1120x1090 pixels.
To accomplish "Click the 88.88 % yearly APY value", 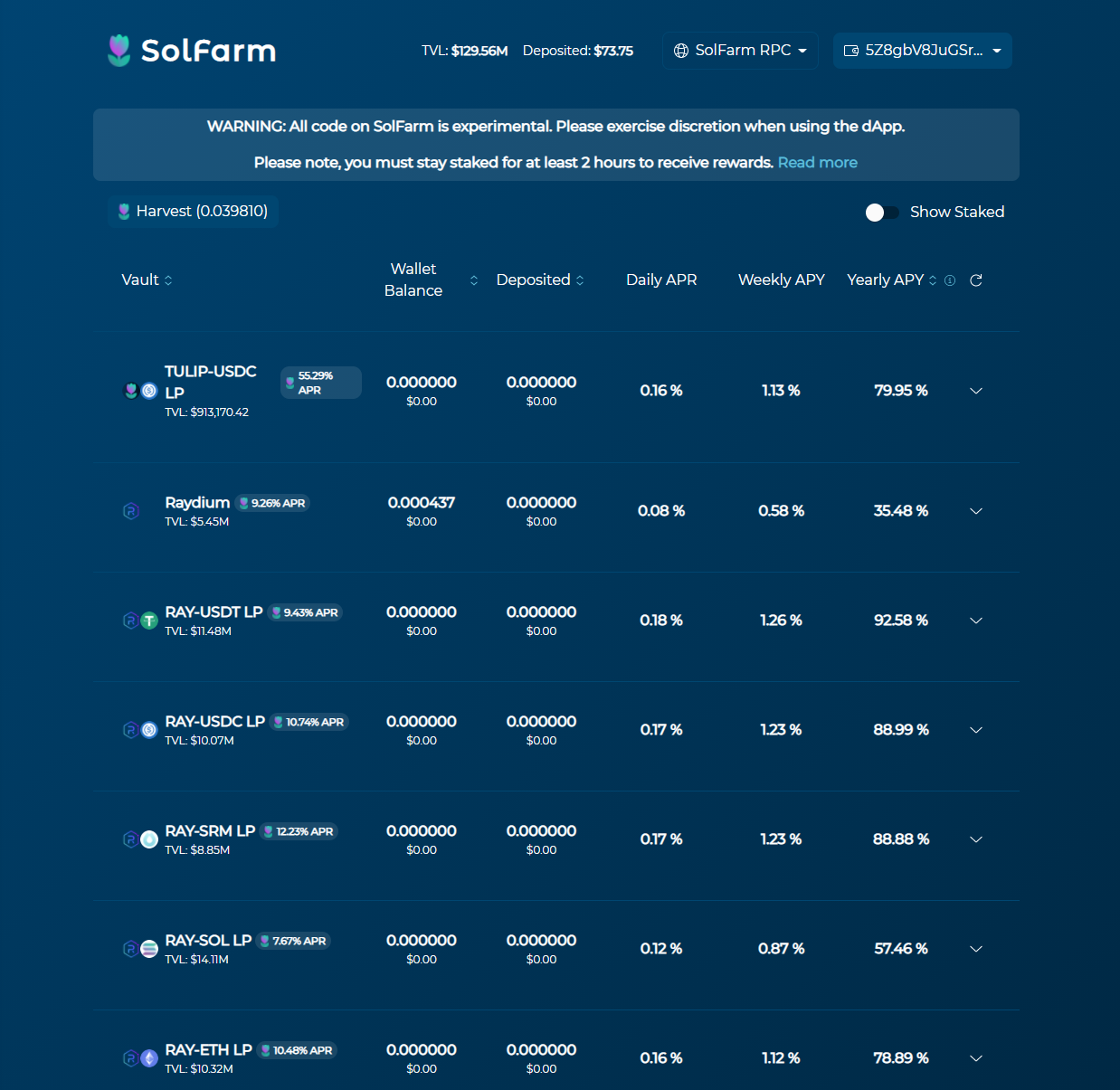I will click(901, 839).
